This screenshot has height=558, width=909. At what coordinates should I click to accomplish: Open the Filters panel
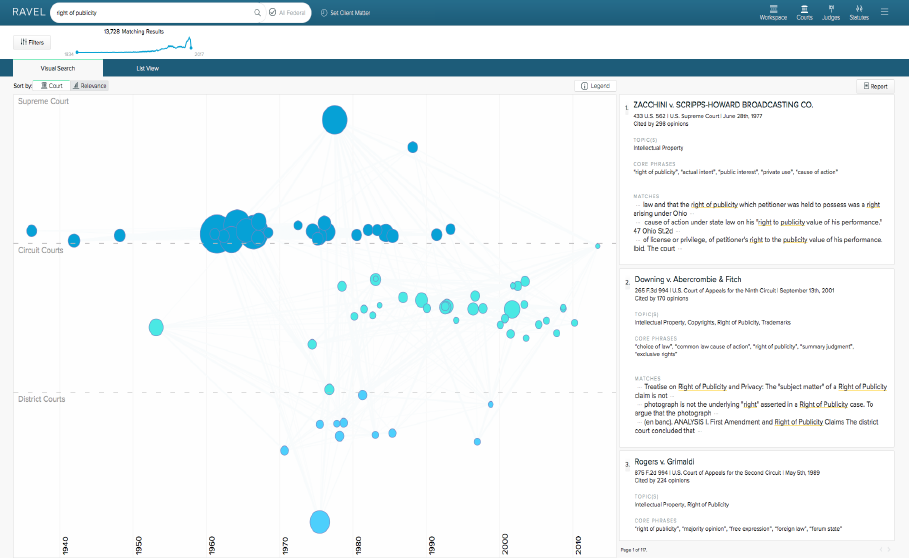(x=32, y=42)
